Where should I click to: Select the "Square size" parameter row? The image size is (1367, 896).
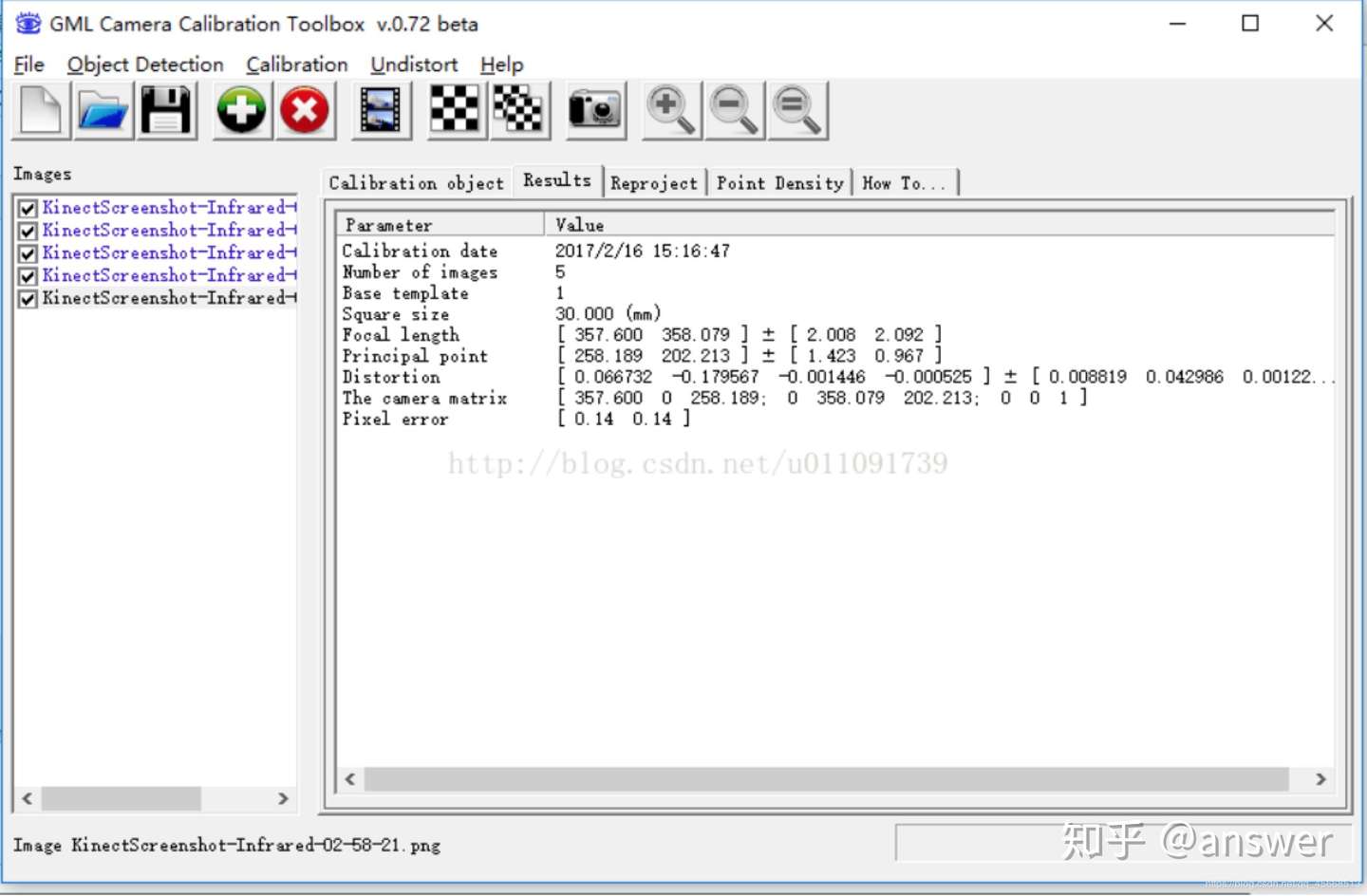tap(395, 314)
